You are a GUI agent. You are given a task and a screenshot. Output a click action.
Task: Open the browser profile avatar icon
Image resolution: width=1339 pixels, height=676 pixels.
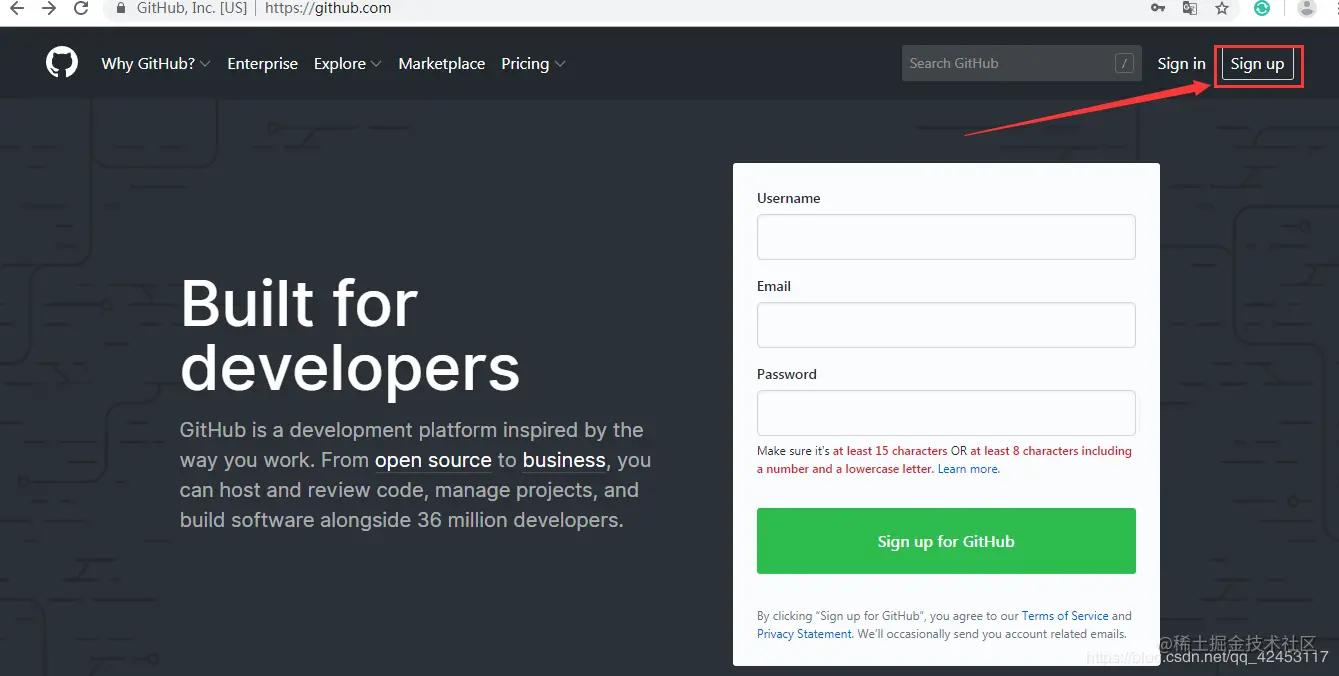(x=1306, y=8)
